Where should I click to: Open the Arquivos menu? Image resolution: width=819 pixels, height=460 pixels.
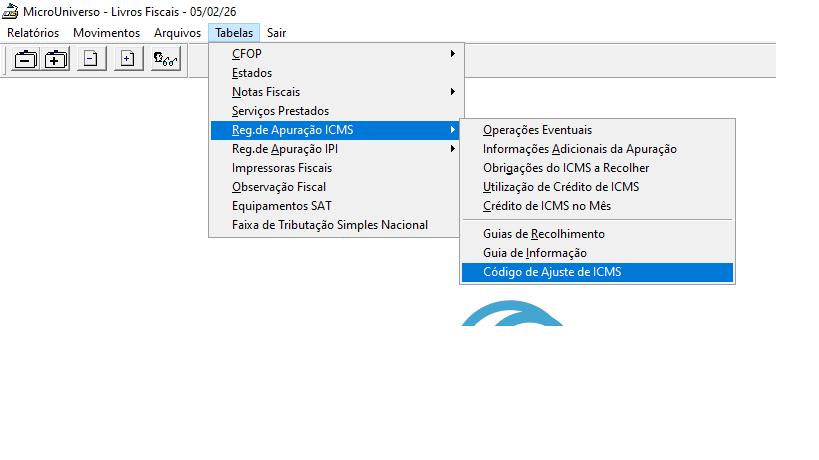pyautogui.click(x=177, y=33)
